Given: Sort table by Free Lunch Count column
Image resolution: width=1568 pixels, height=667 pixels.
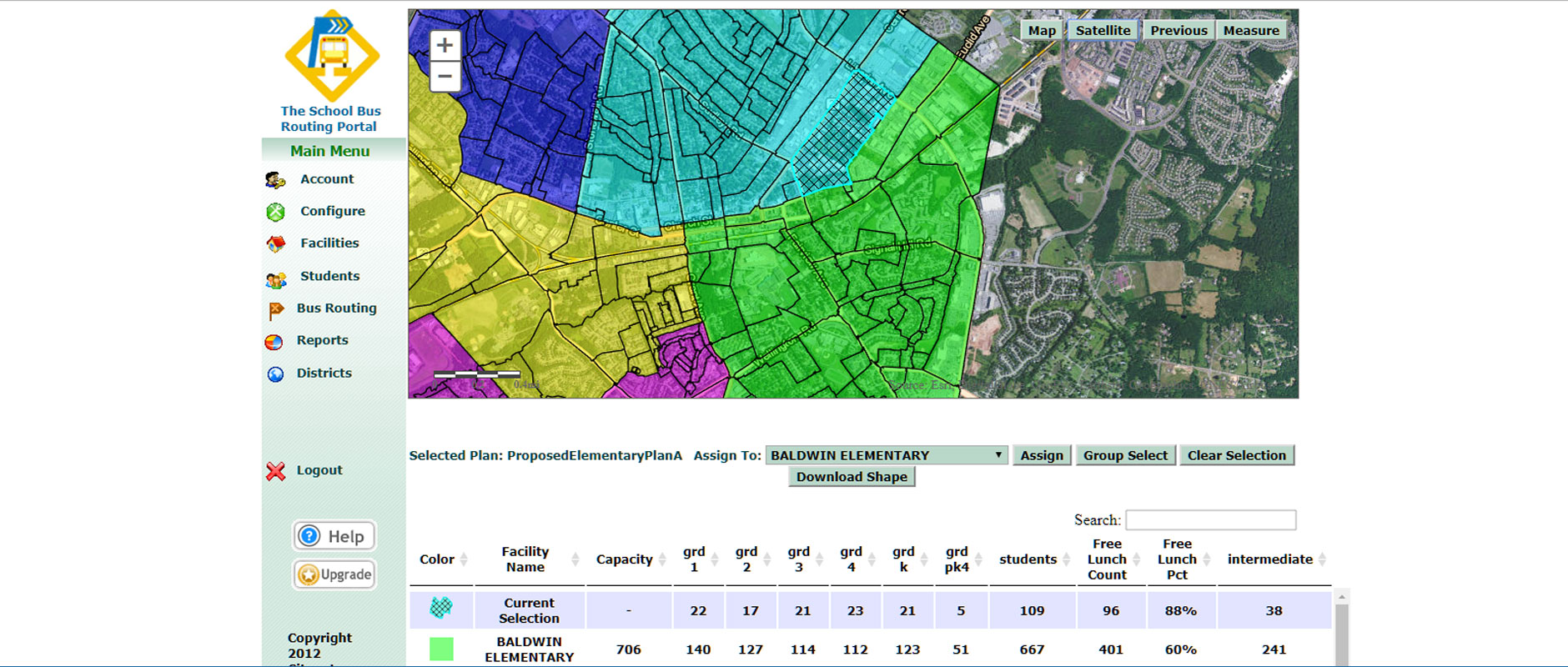Looking at the screenshot, I should 1112,559.
